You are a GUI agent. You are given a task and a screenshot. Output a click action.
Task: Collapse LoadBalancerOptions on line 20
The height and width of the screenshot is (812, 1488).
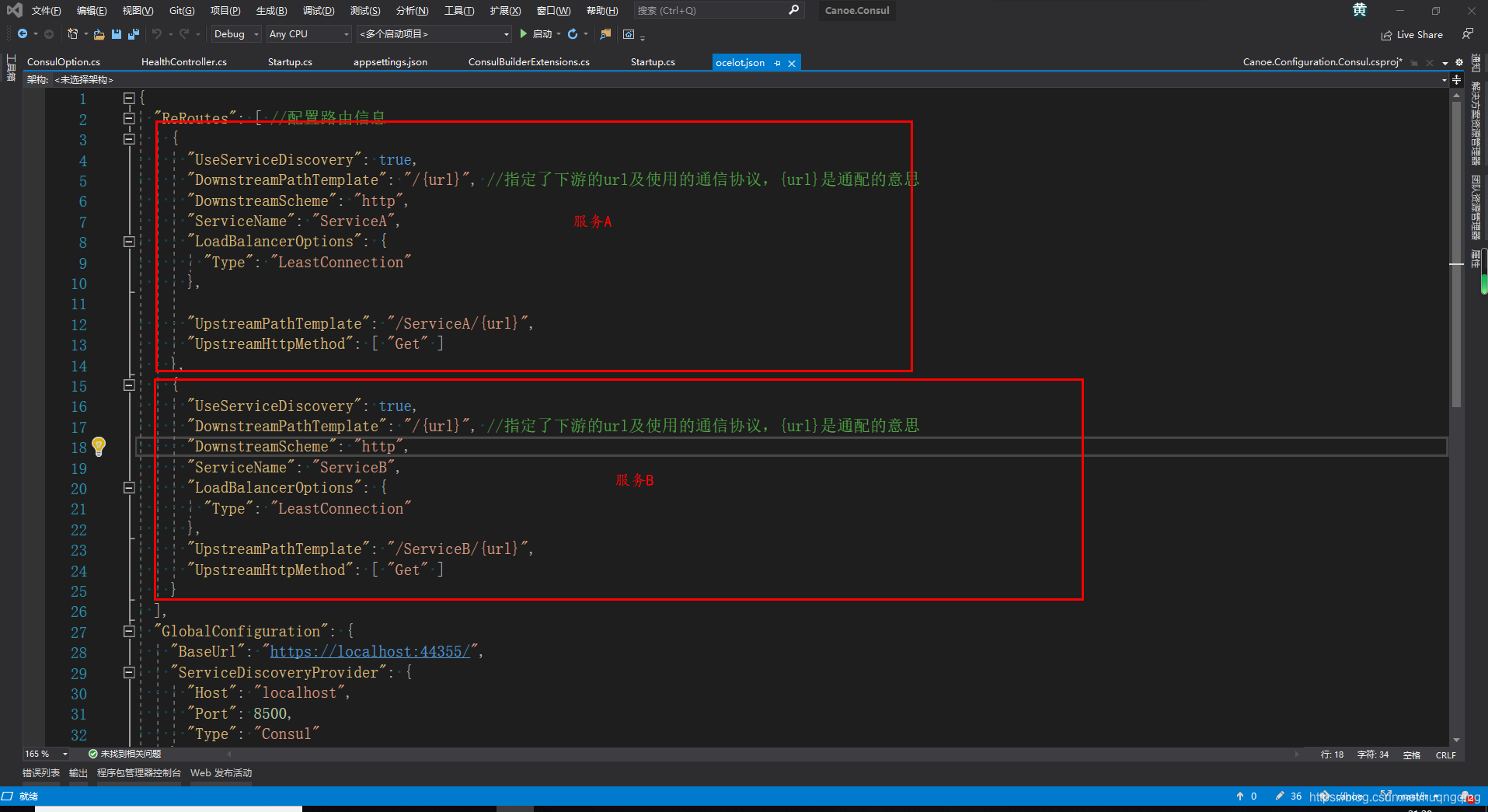point(129,487)
